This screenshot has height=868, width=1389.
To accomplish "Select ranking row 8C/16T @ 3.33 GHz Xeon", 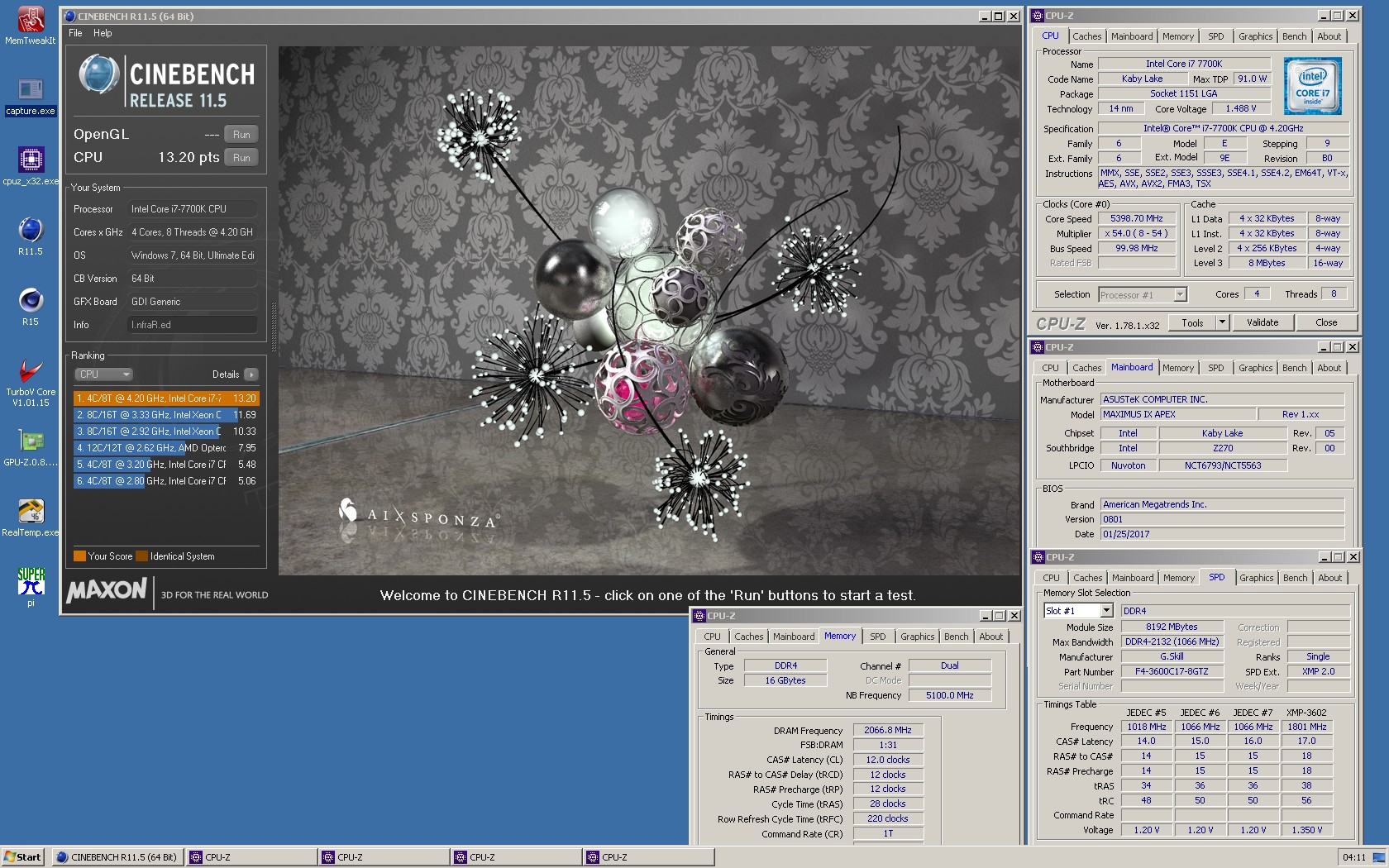I will coord(166,415).
